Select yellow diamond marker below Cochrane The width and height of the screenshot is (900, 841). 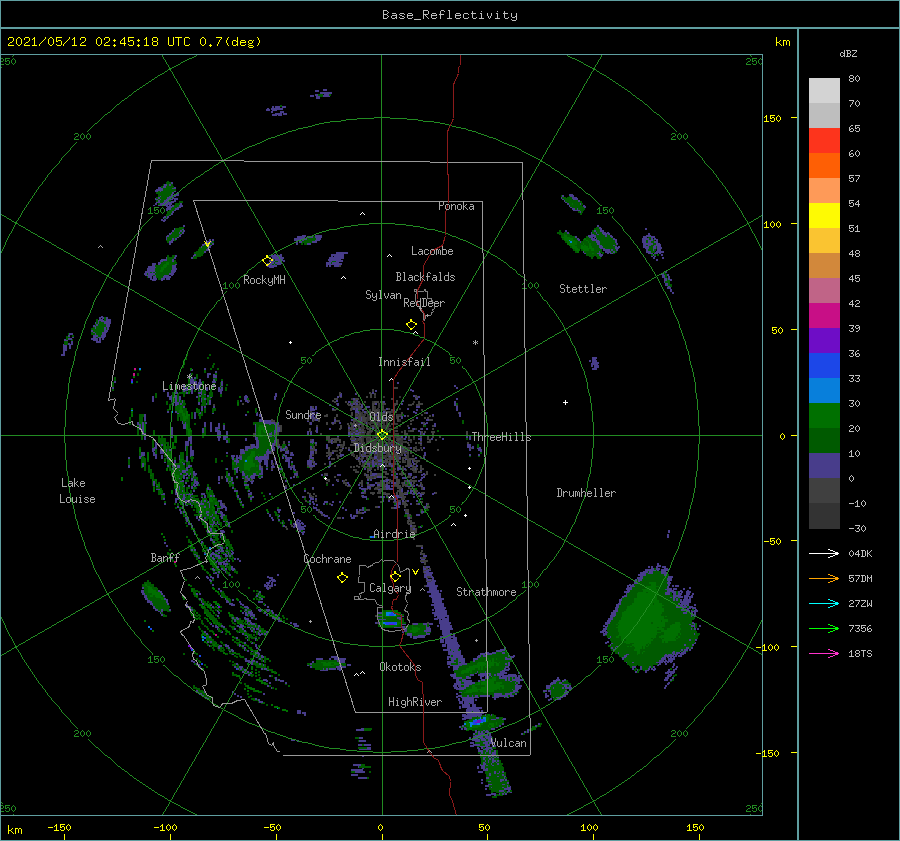[x=342, y=578]
